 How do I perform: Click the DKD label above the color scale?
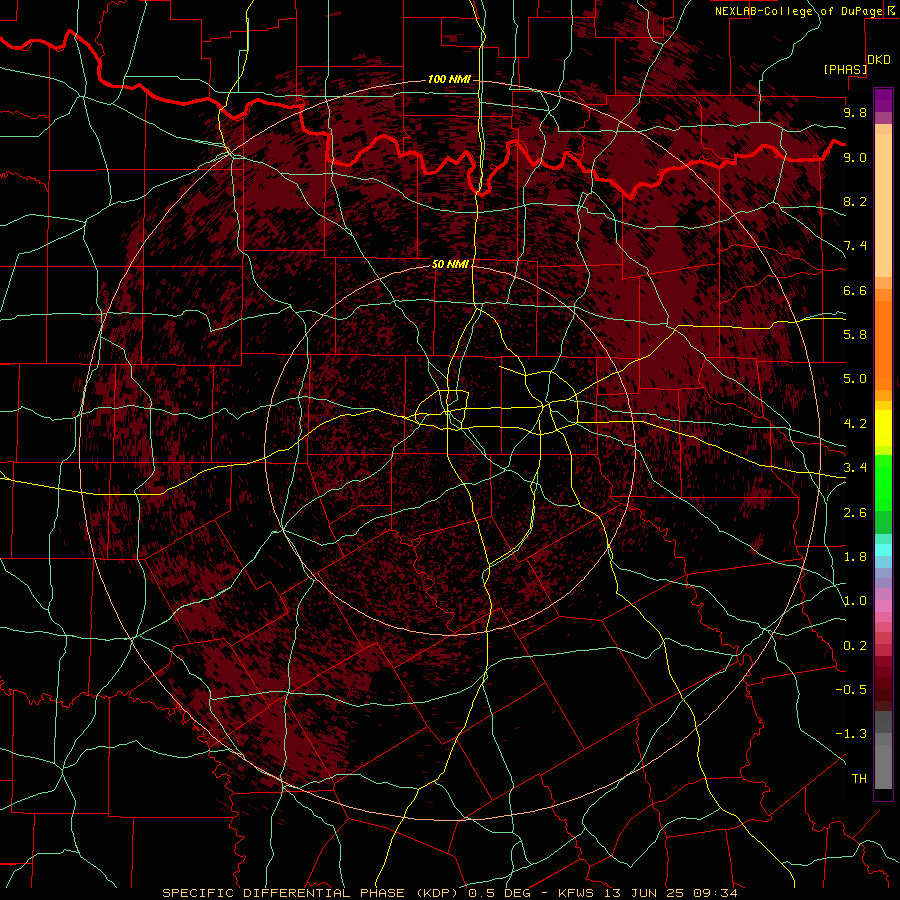point(879,60)
